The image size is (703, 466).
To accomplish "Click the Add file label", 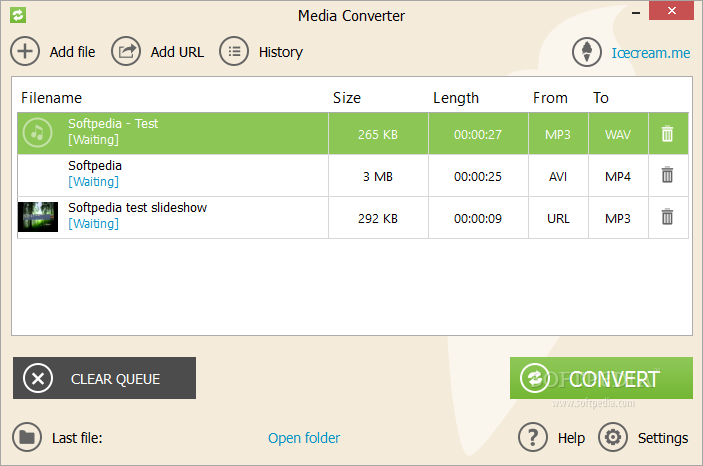I will click(x=73, y=52).
